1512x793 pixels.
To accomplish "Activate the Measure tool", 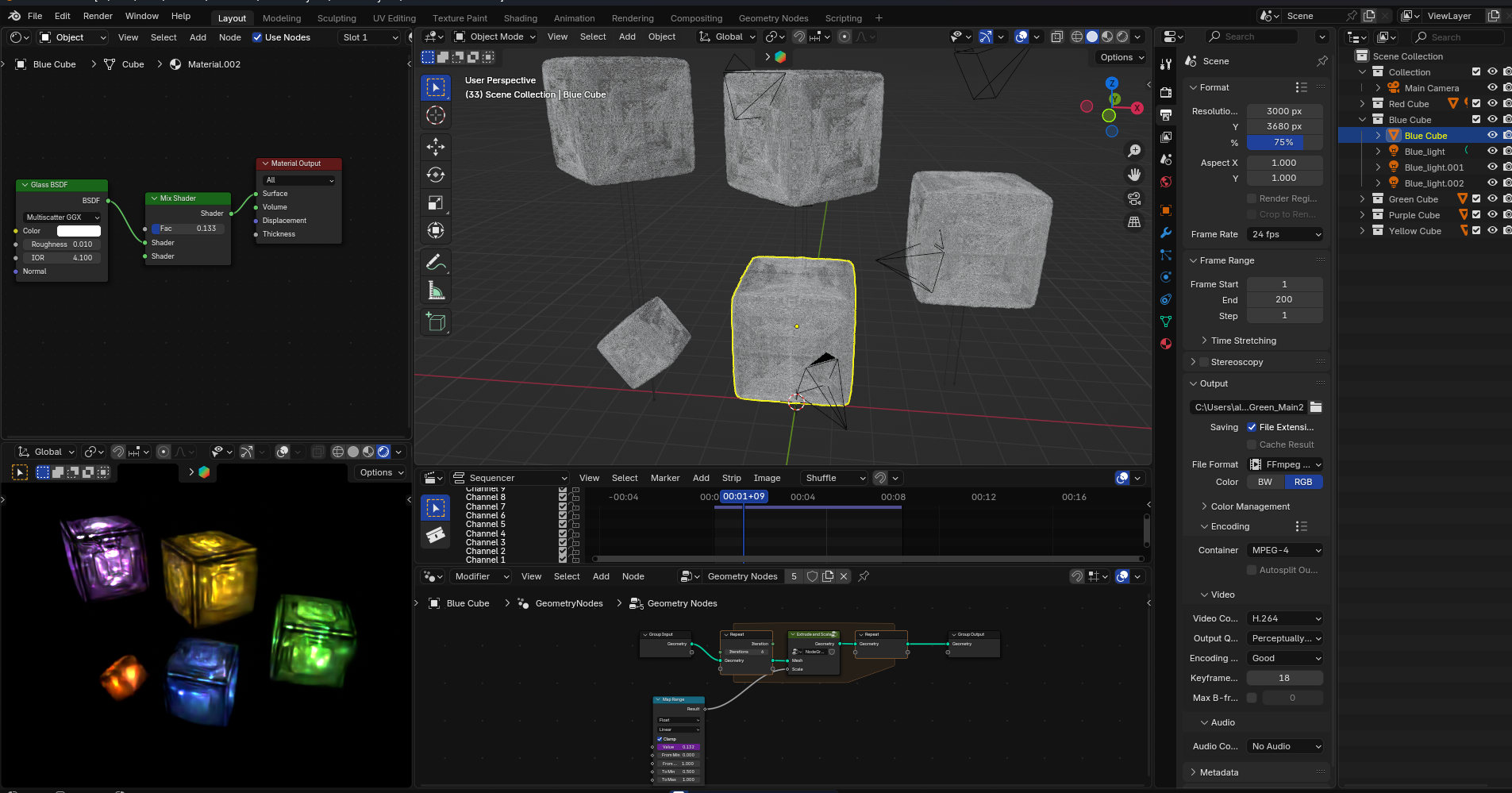I will (435, 291).
